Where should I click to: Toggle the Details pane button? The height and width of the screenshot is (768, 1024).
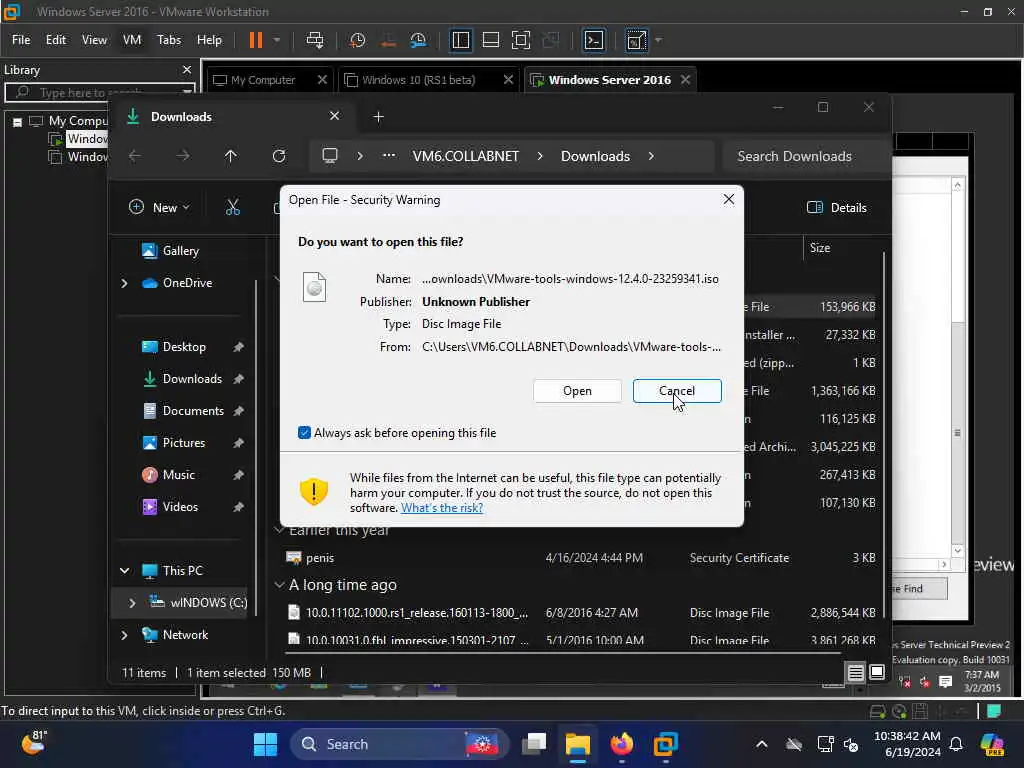pyautogui.click(x=837, y=208)
